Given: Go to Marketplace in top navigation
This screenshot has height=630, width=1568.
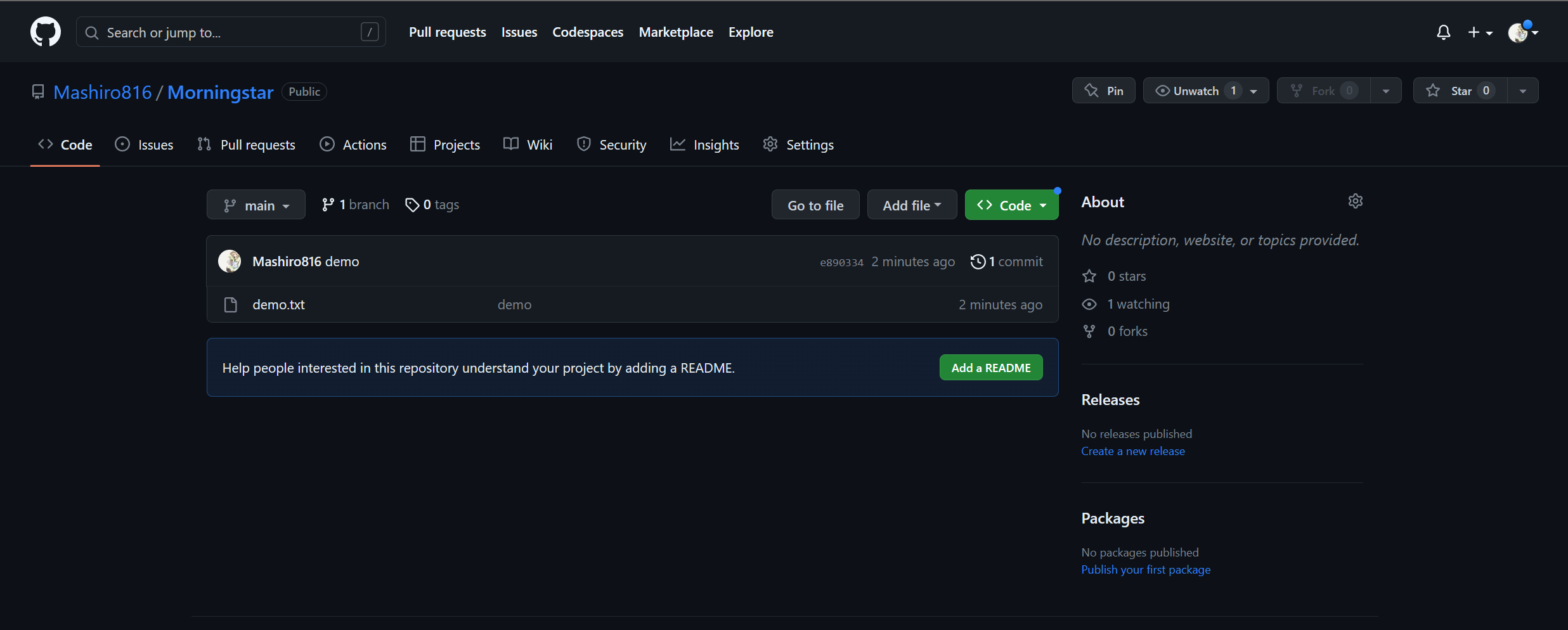Looking at the screenshot, I should coord(676,32).
